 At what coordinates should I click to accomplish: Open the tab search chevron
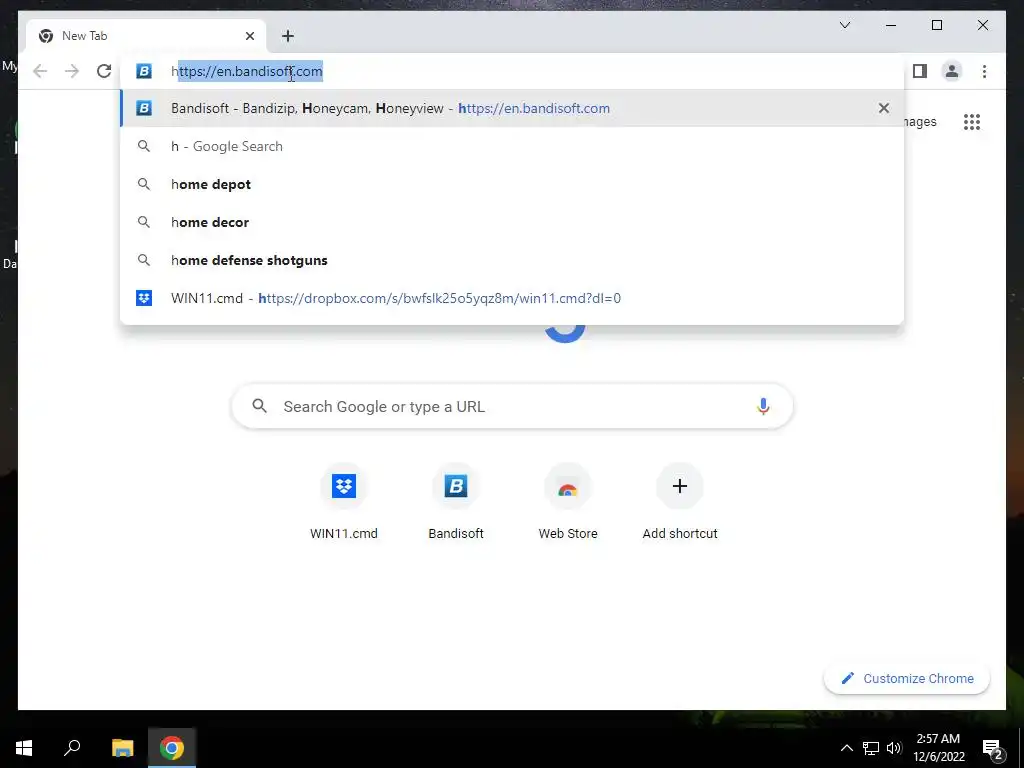[845, 25]
